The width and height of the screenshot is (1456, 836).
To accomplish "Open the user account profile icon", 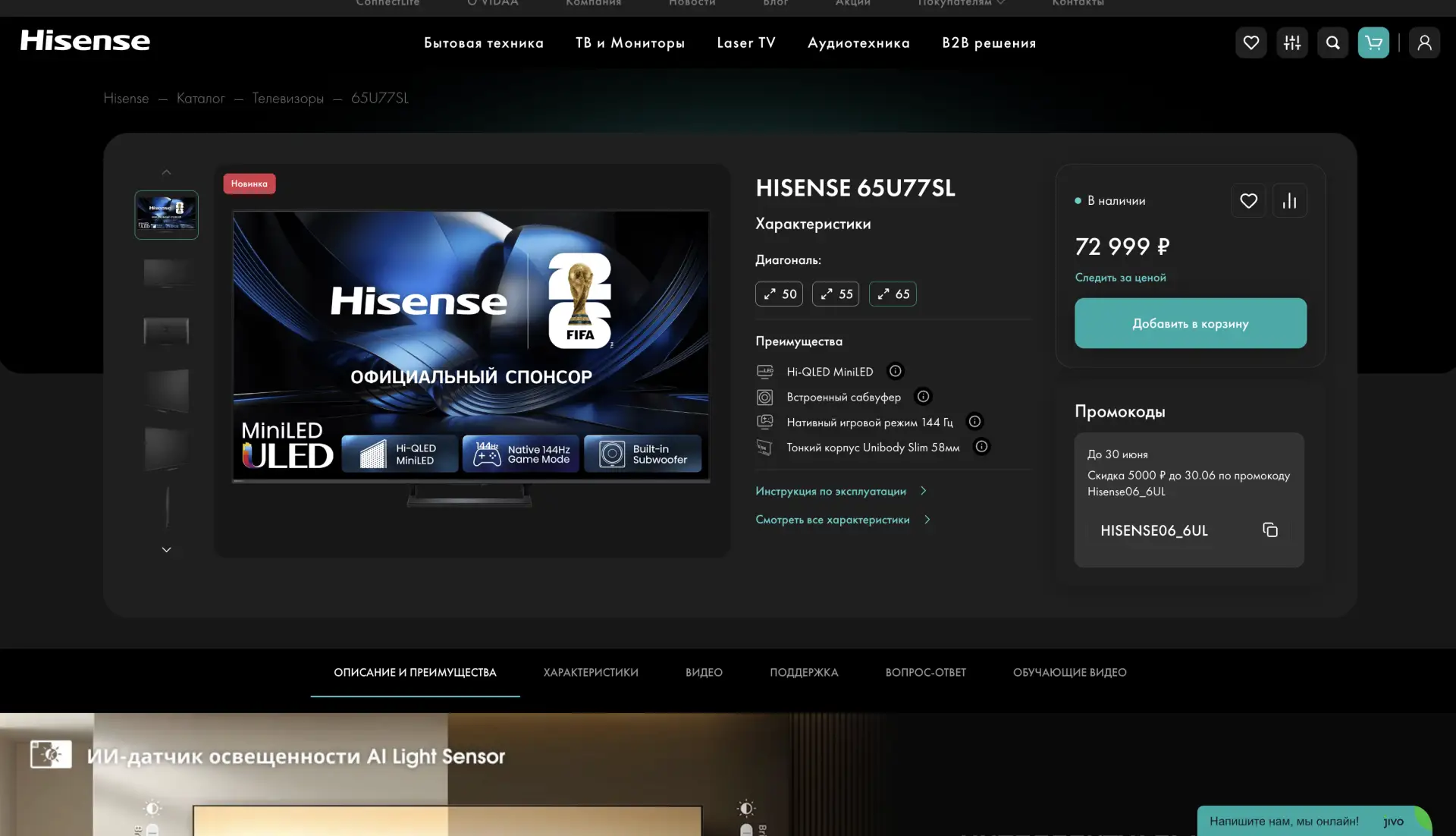I will coord(1424,42).
